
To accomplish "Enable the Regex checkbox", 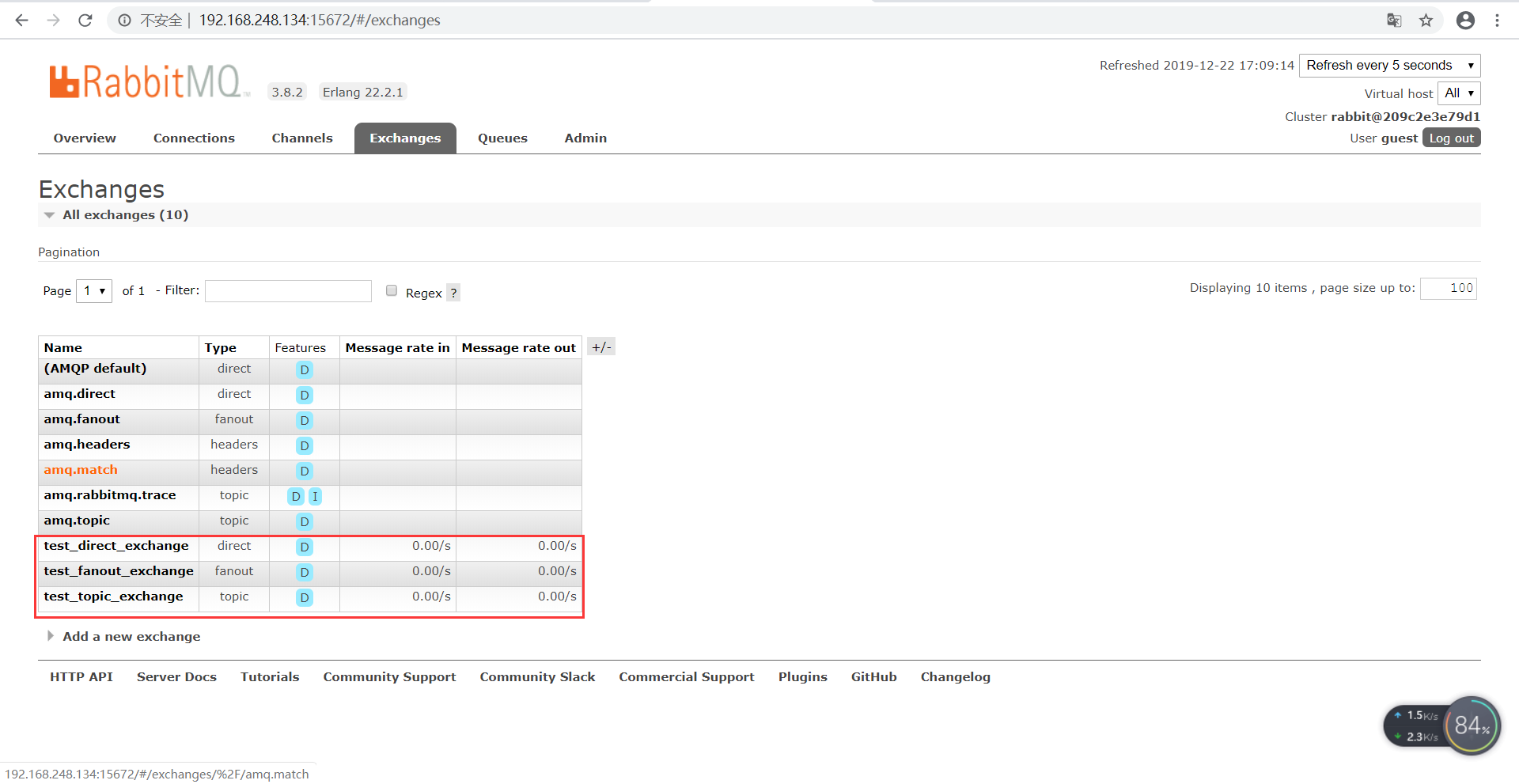I will 392,290.
